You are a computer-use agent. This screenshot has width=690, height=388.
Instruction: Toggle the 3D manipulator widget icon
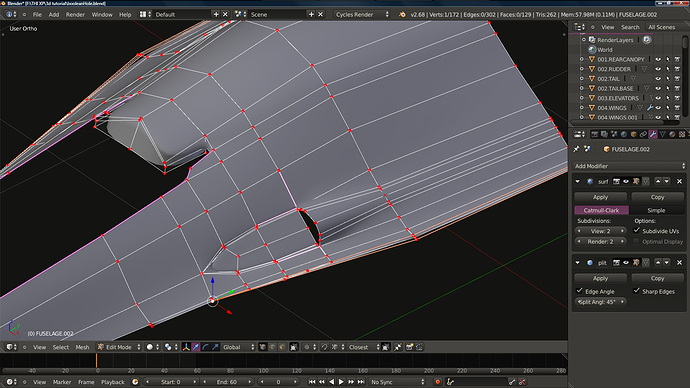pos(186,347)
